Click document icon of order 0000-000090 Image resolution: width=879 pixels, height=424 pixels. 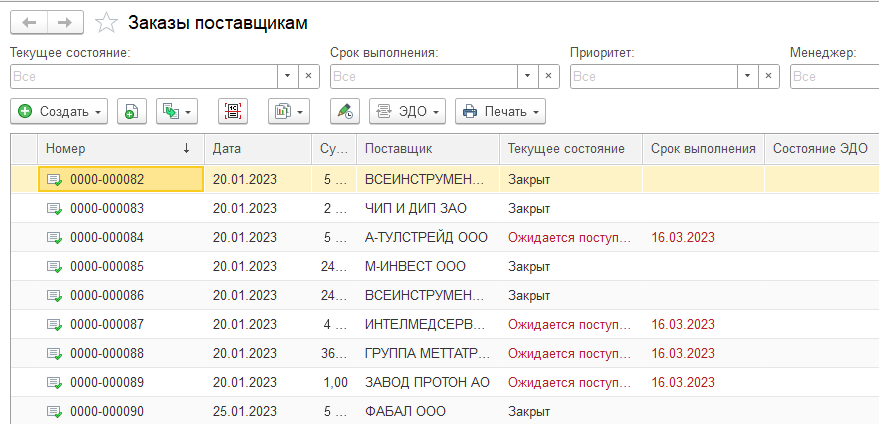[x=54, y=412]
